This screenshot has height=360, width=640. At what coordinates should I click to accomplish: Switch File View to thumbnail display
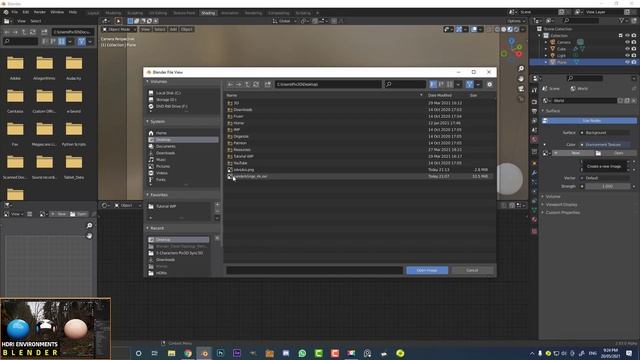[x=449, y=84]
